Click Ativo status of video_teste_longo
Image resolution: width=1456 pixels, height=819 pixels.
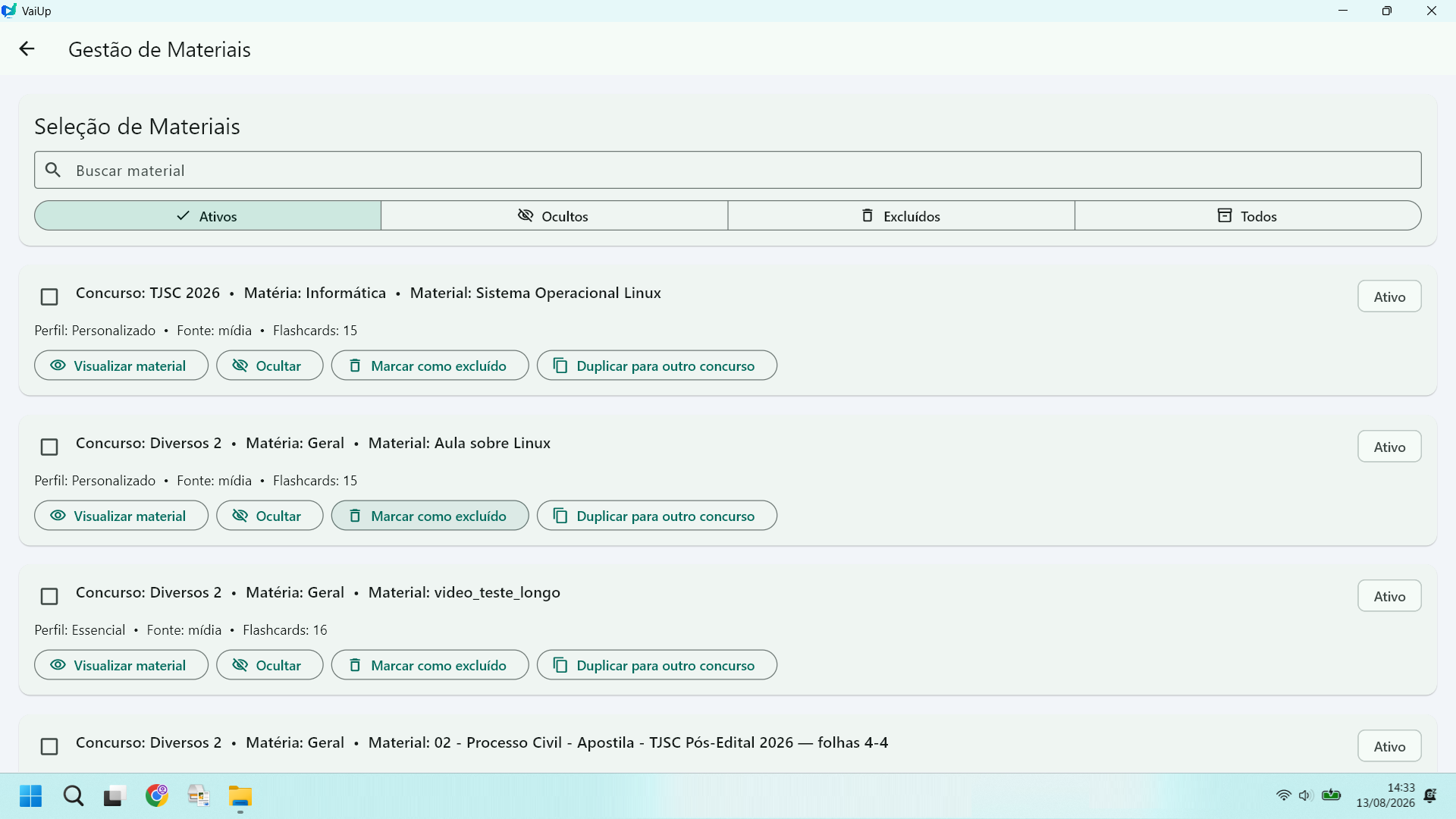pos(1389,596)
